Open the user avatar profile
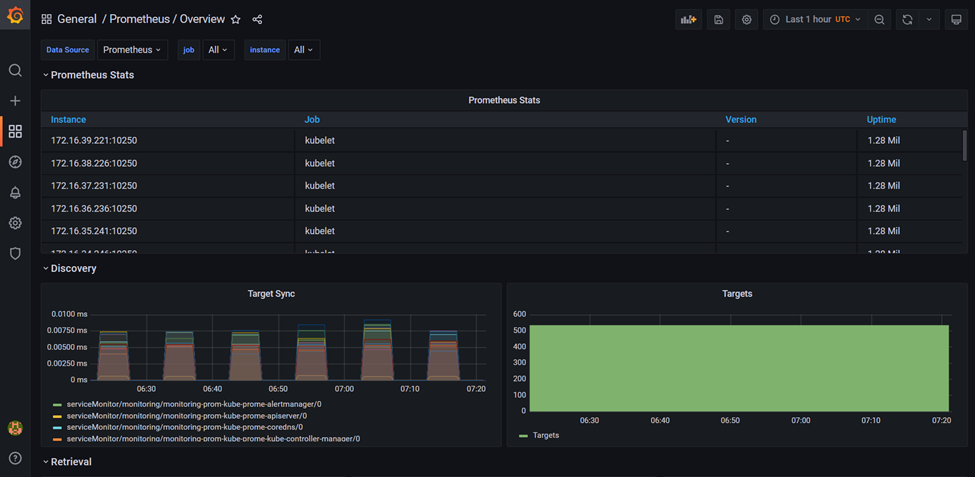The image size is (975, 477). tap(15, 428)
